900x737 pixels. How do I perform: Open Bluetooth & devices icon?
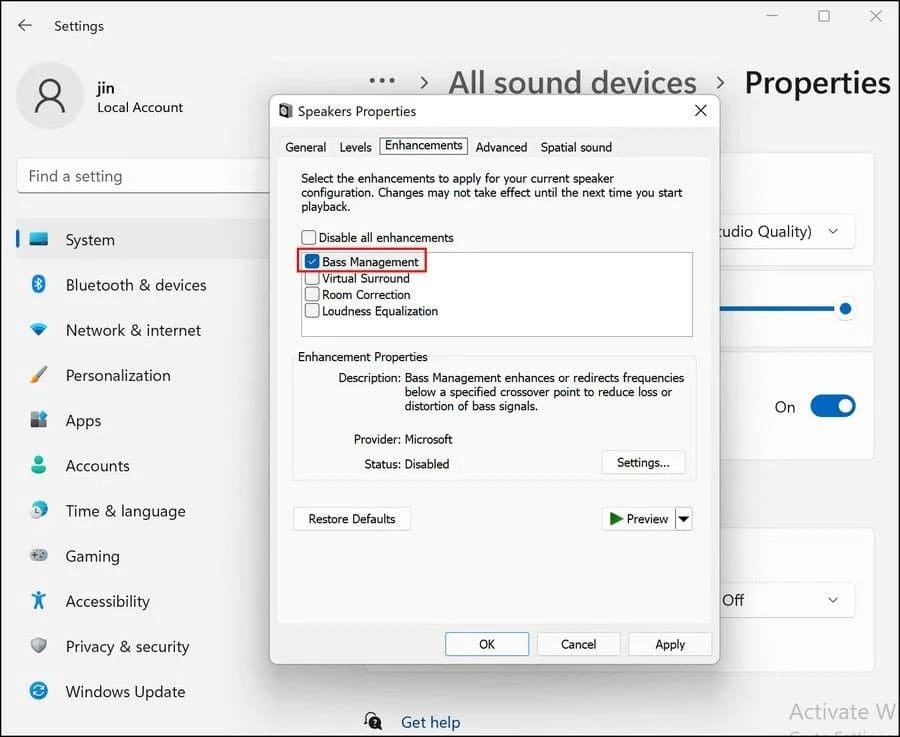[x=39, y=285]
